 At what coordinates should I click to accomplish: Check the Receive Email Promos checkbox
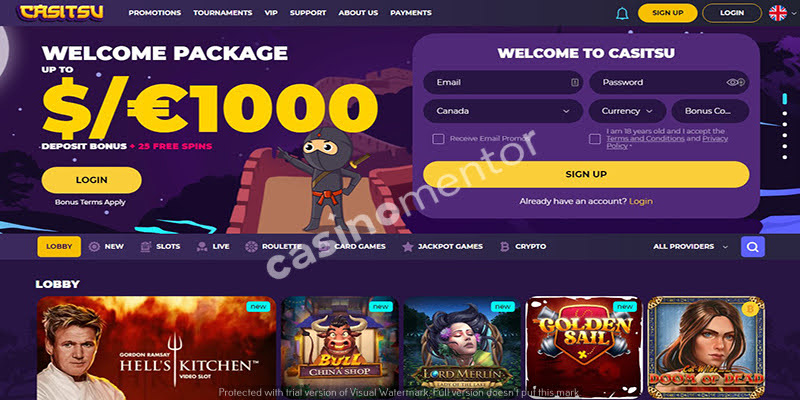[438, 139]
